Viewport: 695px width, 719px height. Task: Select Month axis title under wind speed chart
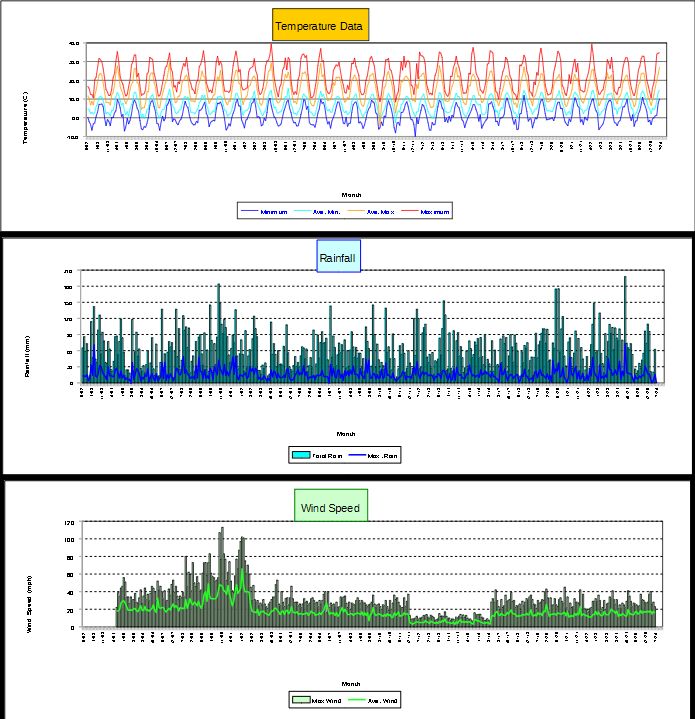[x=351, y=684]
